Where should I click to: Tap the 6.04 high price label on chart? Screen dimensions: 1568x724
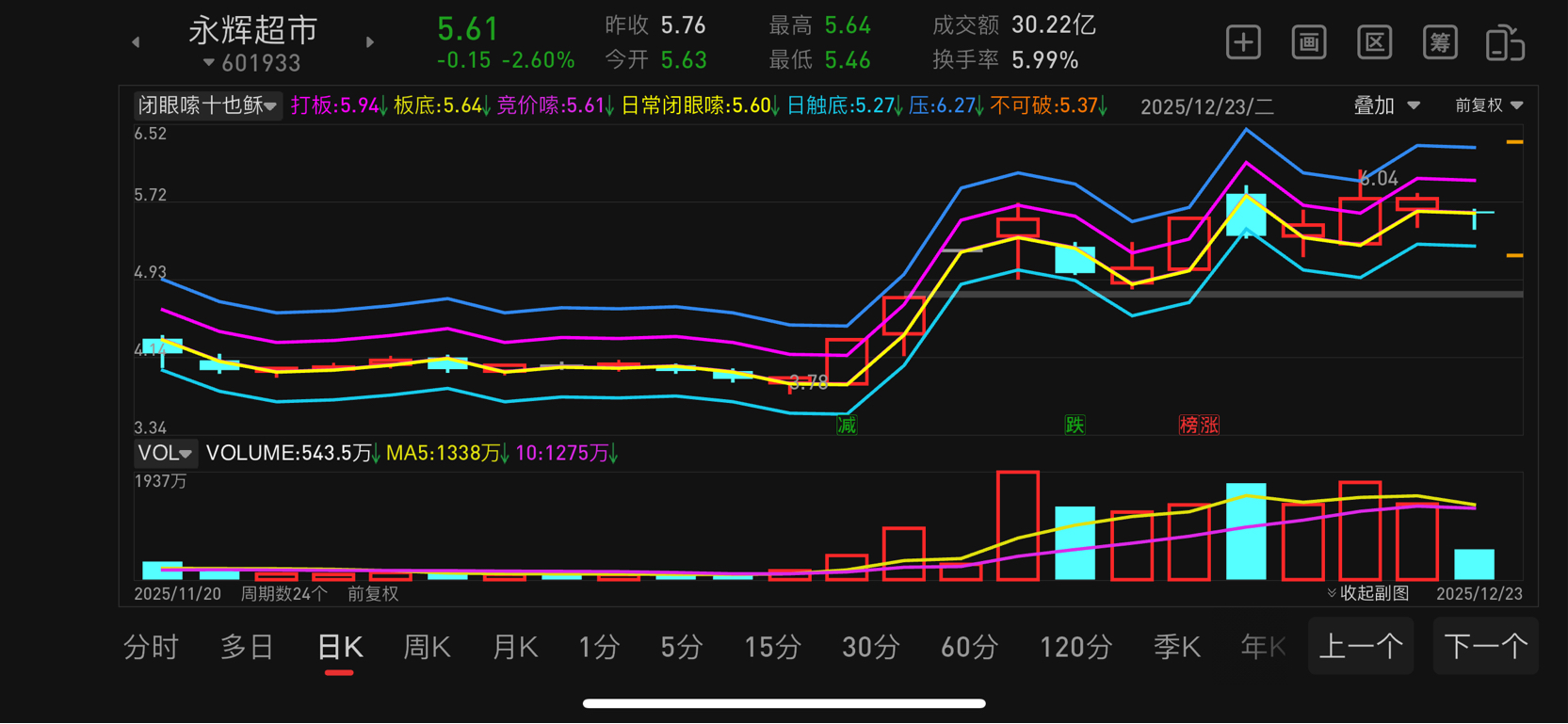[x=1380, y=179]
